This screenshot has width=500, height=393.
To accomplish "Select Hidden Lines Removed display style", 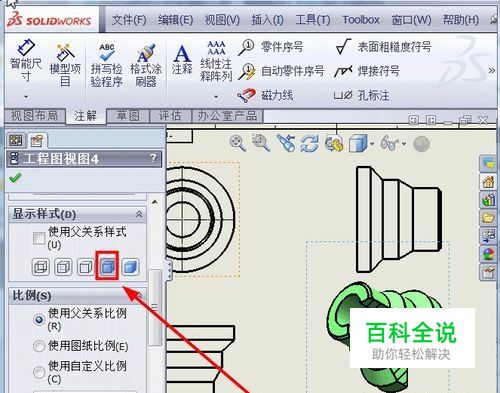I will pyautogui.click(x=86, y=267).
